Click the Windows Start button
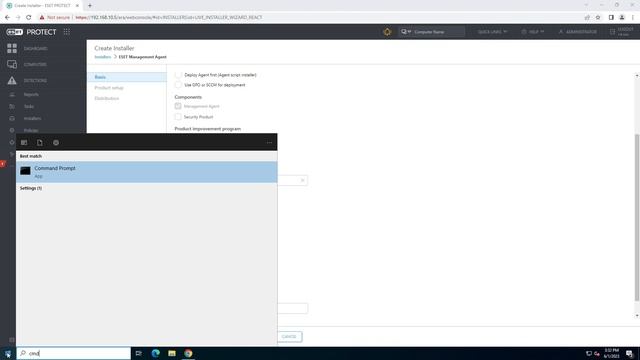 click(x=8, y=353)
